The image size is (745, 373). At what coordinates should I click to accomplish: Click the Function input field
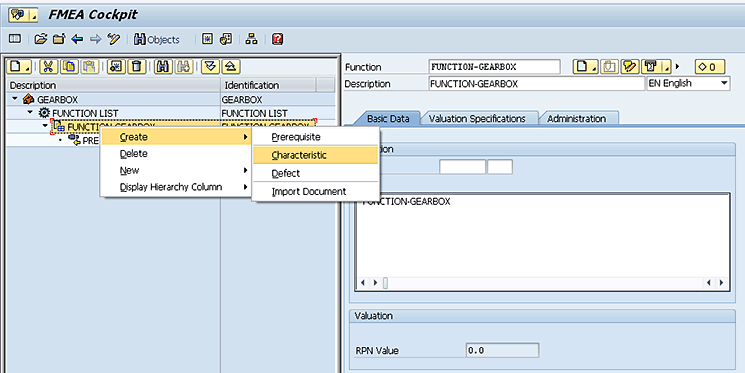(494, 67)
